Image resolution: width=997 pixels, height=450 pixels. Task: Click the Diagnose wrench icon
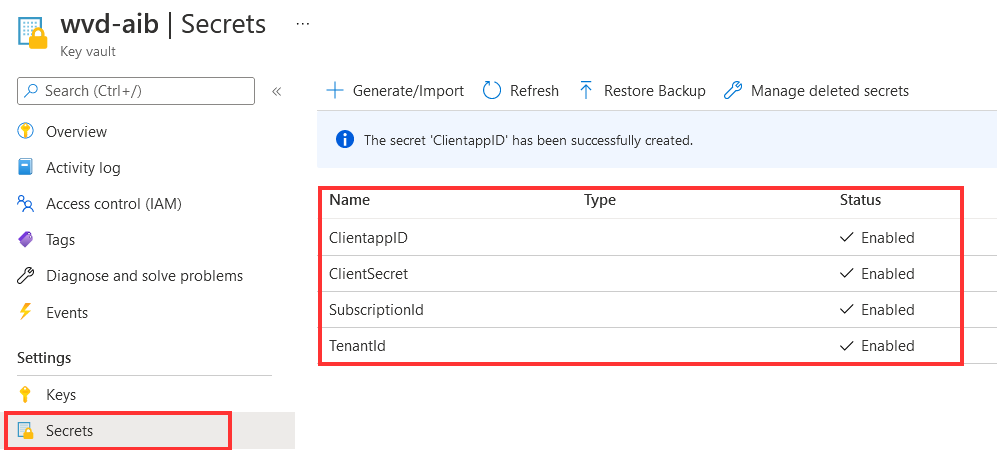point(26,276)
